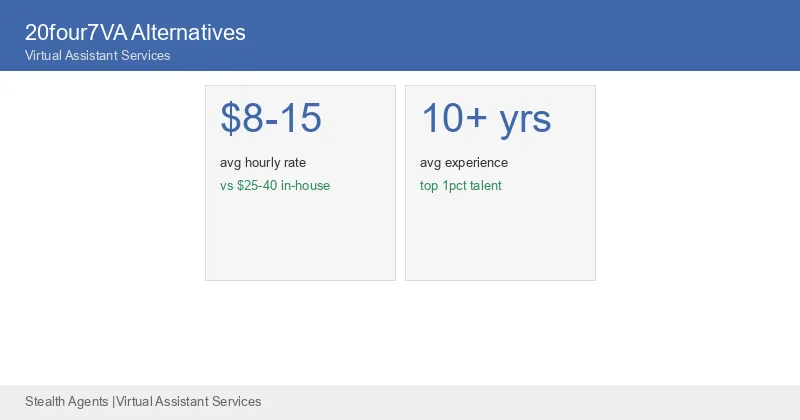Click Virtual Assistant Services in the footer
This screenshot has width=800, height=420.
pos(189,402)
